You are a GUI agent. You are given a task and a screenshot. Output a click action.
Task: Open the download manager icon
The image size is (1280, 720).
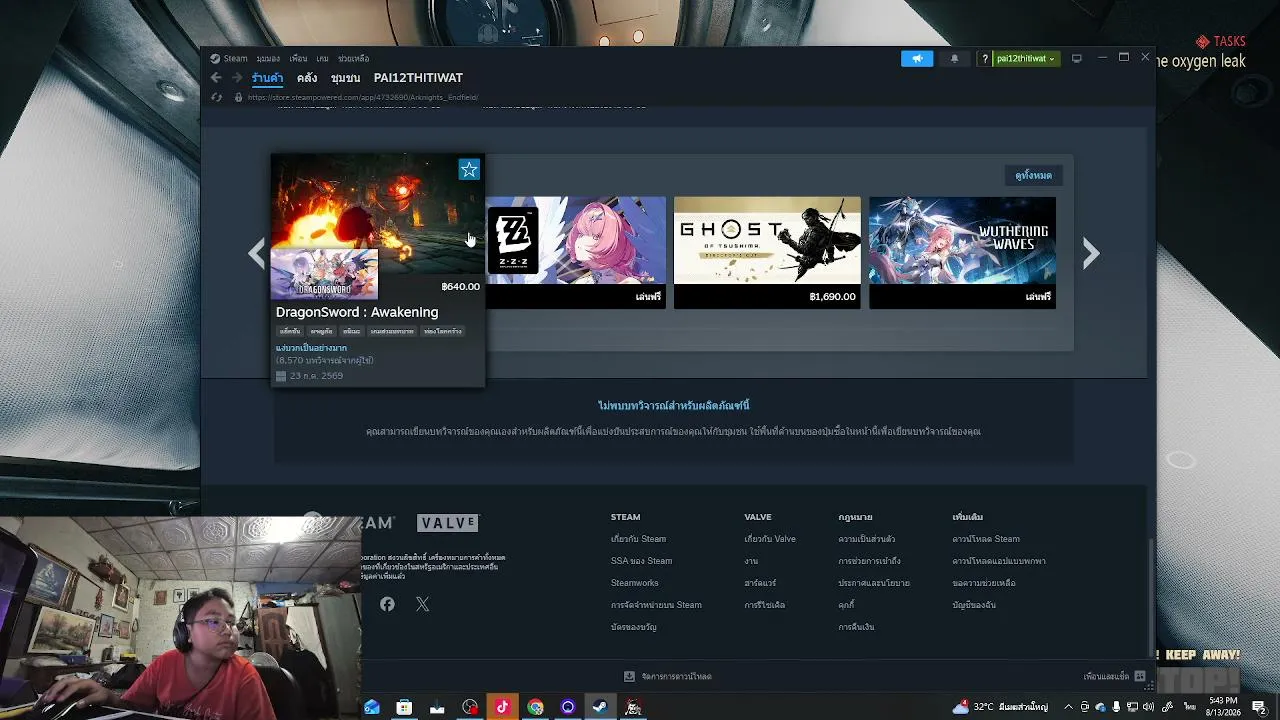pyautogui.click(x=629, y=676)
